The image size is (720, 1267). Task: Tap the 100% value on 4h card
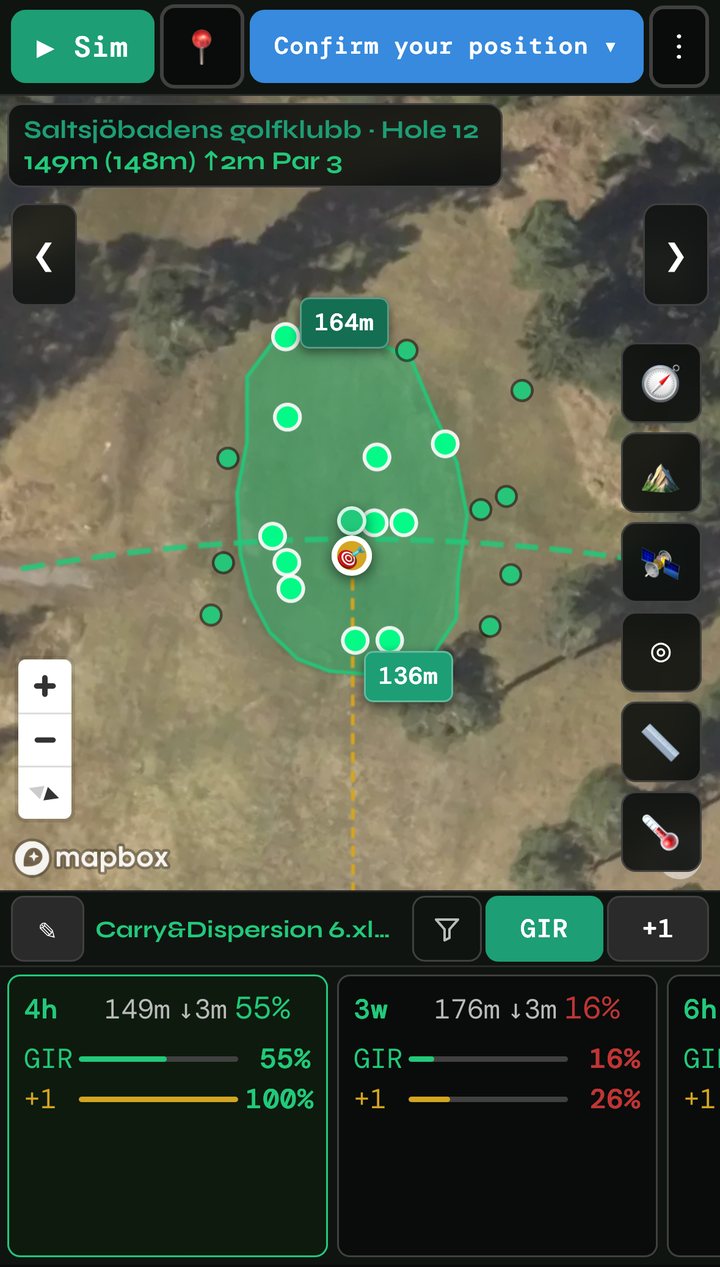280,1099
